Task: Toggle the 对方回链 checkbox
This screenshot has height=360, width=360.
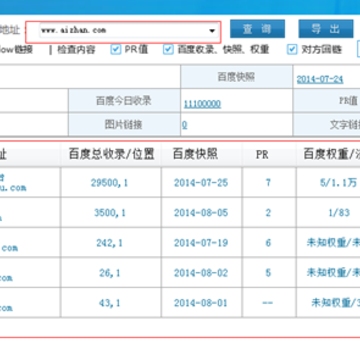Action: (292, 49)
